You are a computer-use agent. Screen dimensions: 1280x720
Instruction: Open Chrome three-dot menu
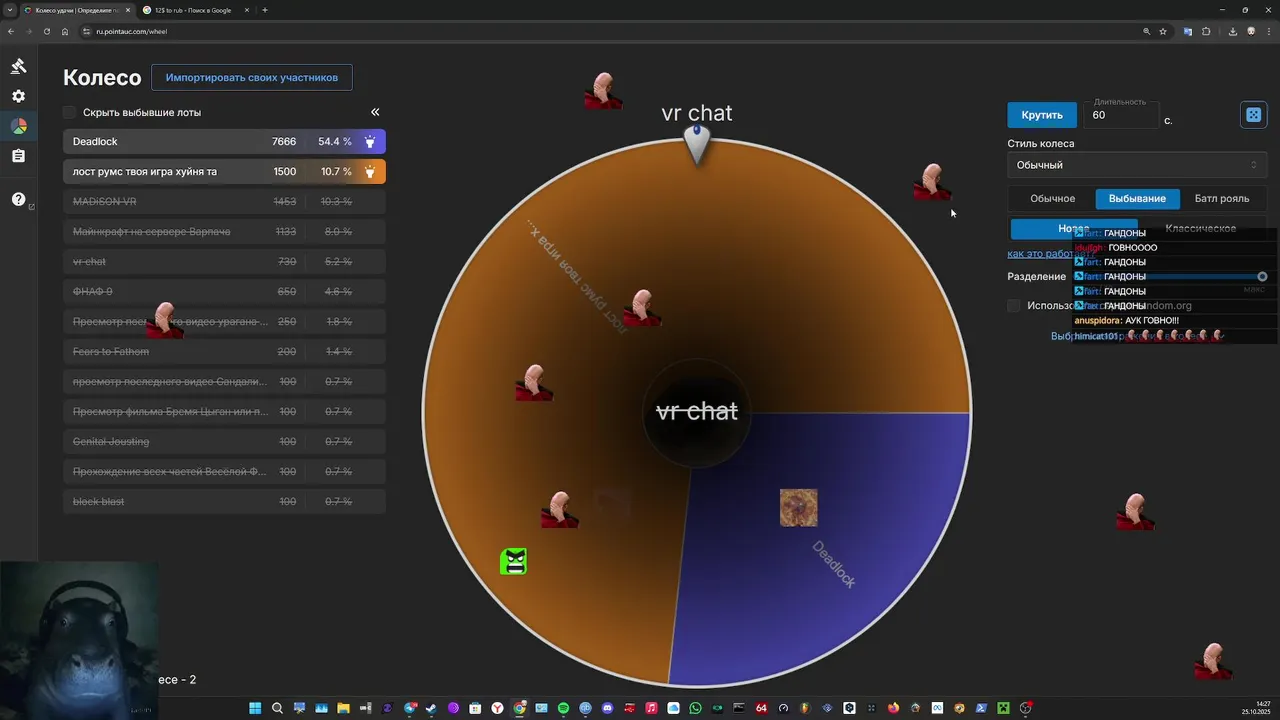point(1268,31)
